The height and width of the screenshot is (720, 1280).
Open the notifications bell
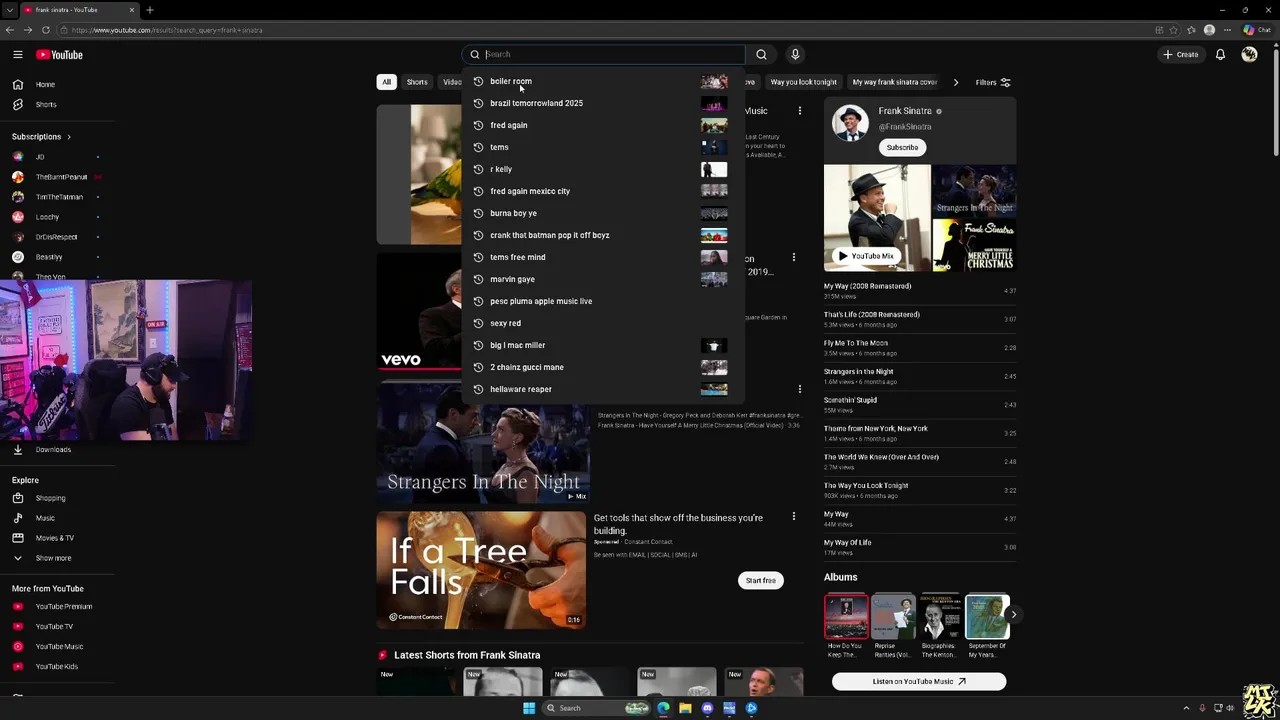coord(1220,54)
